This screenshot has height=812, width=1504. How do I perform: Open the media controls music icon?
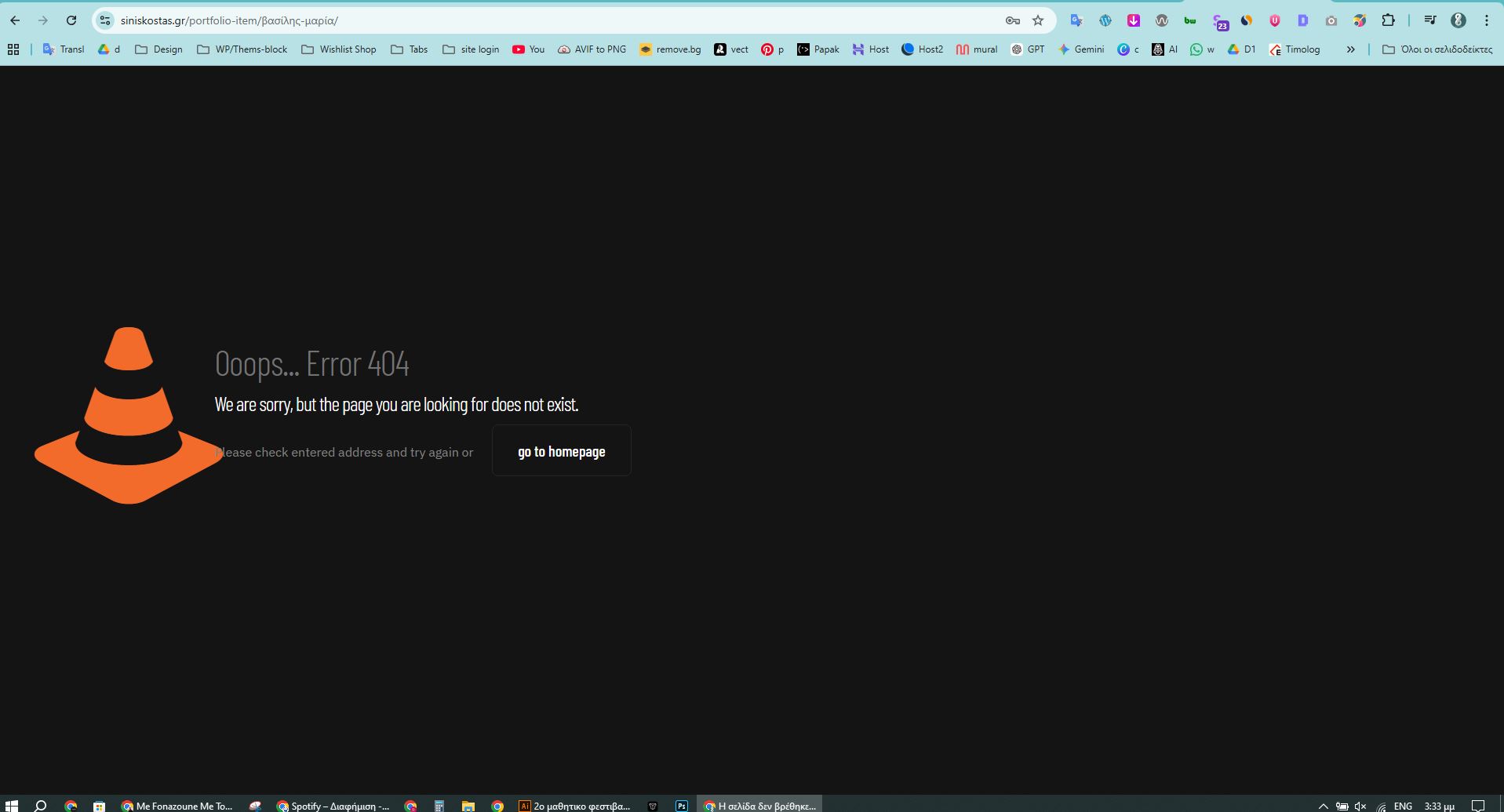[1430, 21]
